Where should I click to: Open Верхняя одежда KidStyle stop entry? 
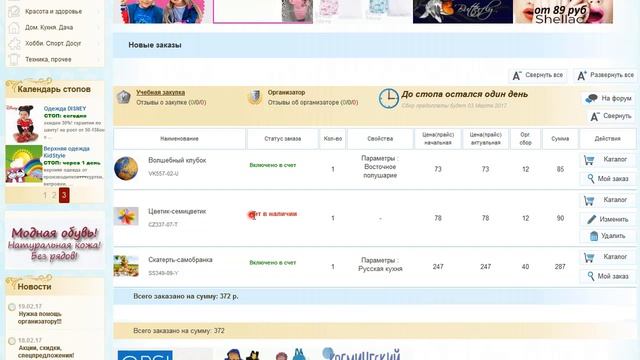(x=67, y=152)
